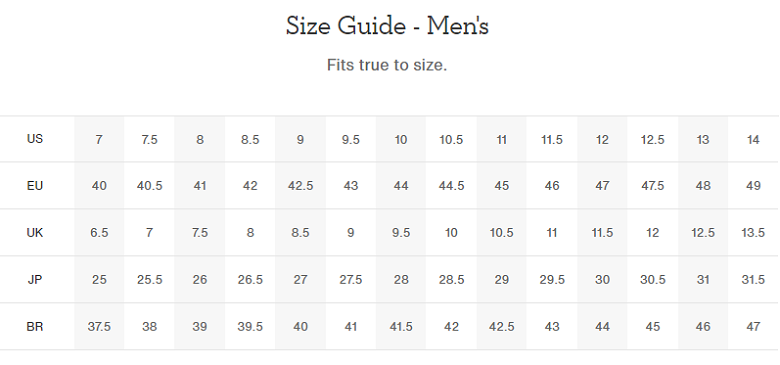Image resolution: width=780 pixels, height=365 pixels.
Task: Select BR size 37.5 cell
Action: [99, 327]
